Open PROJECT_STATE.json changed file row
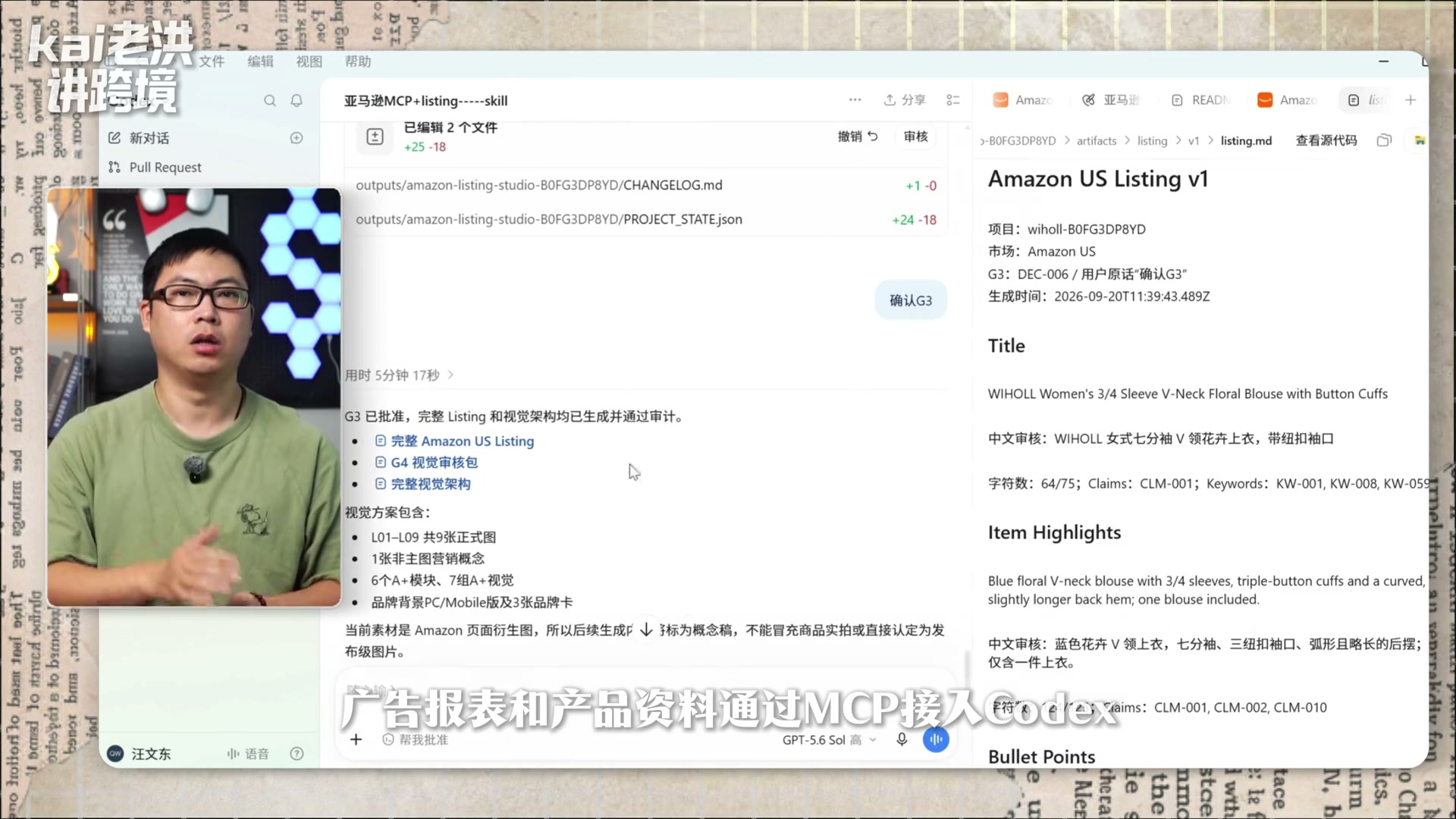 (x=646, y=219)
